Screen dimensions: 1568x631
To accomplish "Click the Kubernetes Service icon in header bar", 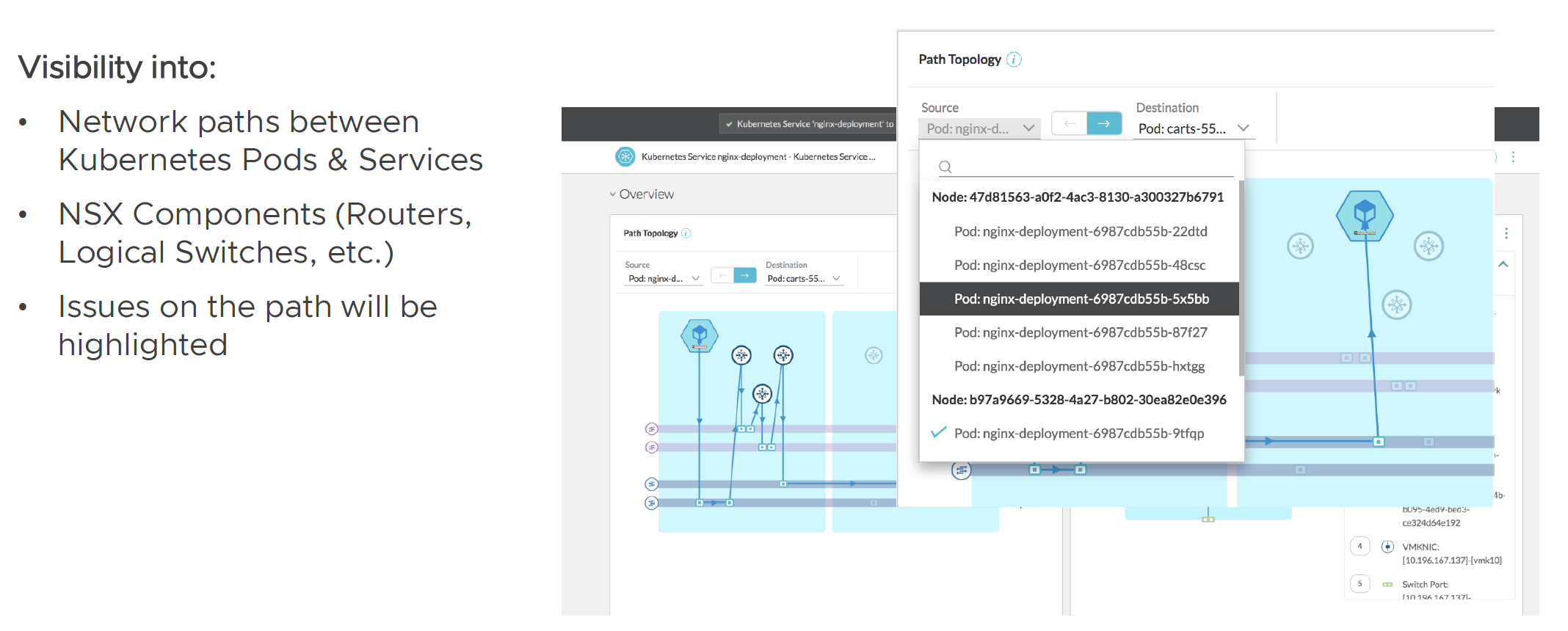I will [625, 156].
